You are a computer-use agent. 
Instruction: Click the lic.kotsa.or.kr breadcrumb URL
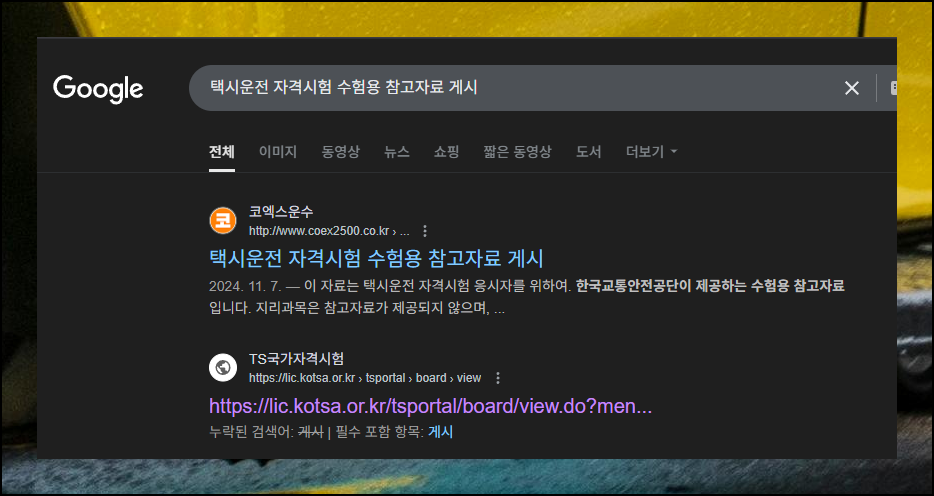click(365, 378)
